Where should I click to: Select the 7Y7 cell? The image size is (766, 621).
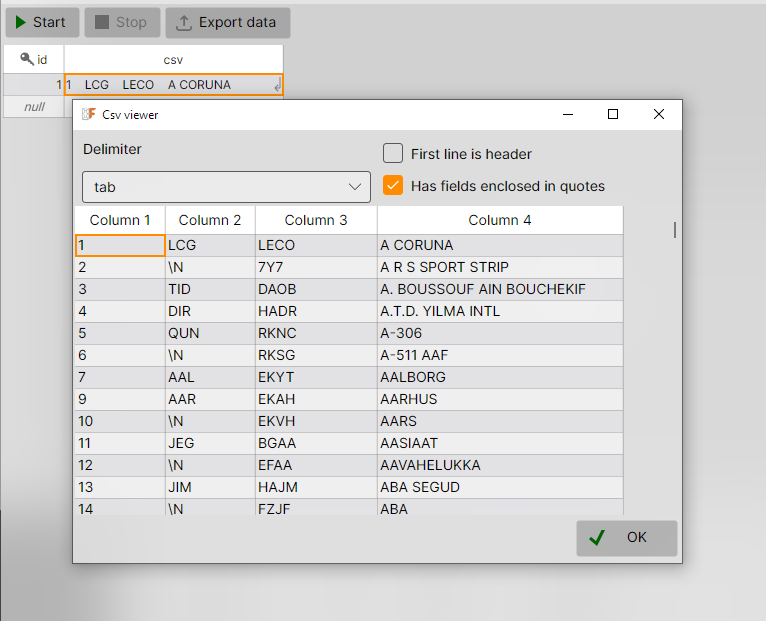click(x=316, y=267)
